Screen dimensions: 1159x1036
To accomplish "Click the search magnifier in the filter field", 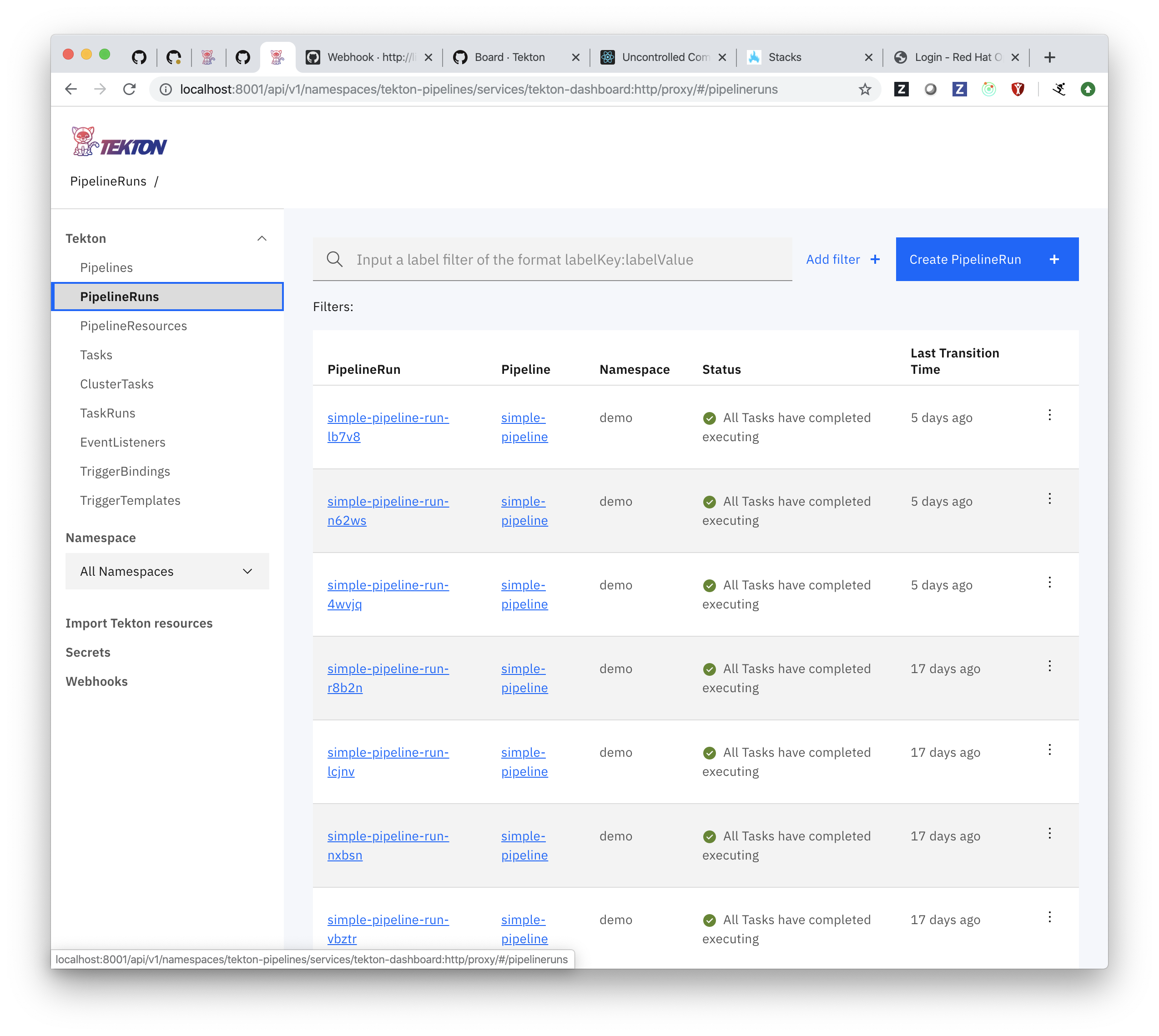I will coord(335,259).
